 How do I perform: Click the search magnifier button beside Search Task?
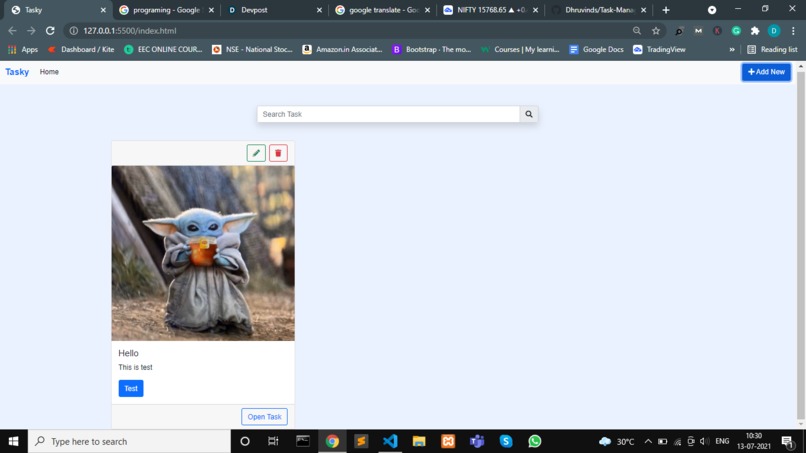[528, 114]
